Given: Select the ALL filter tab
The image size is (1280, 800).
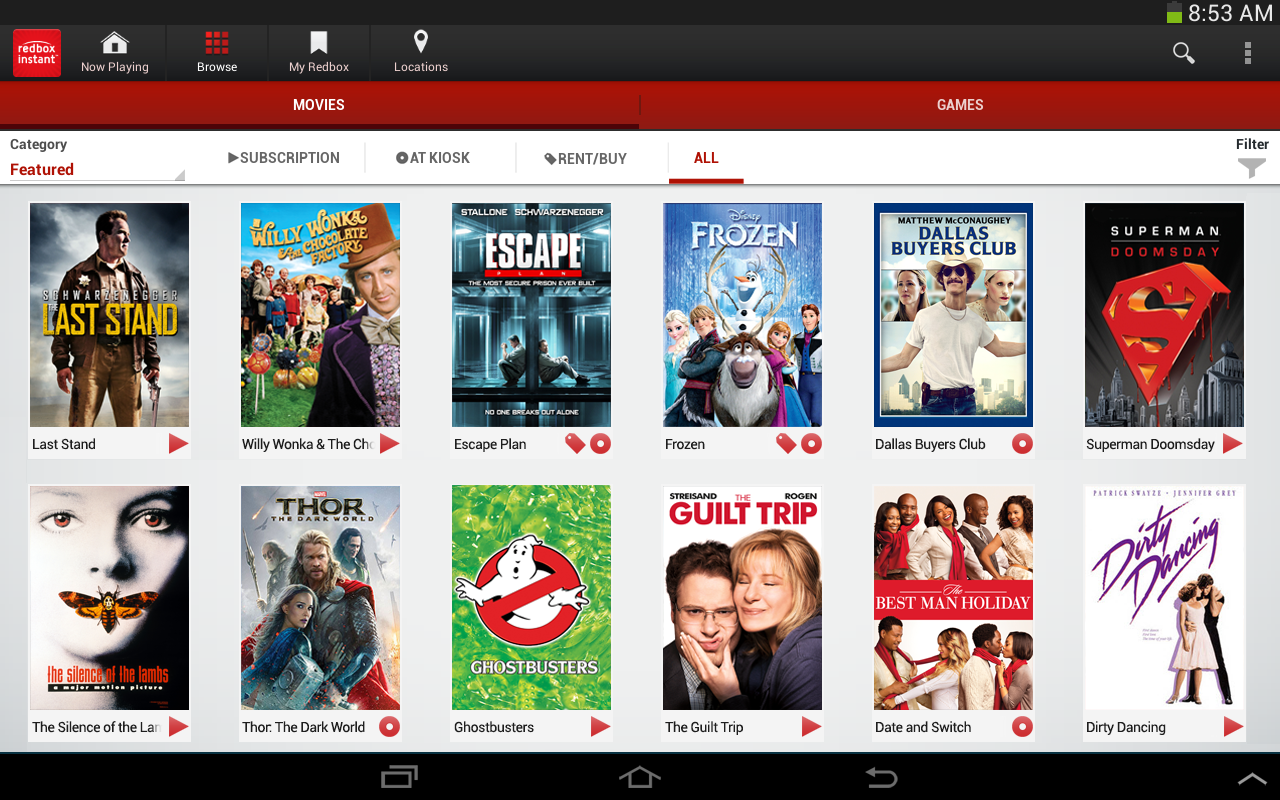Looking at the screenshot, I should point(706,157).
